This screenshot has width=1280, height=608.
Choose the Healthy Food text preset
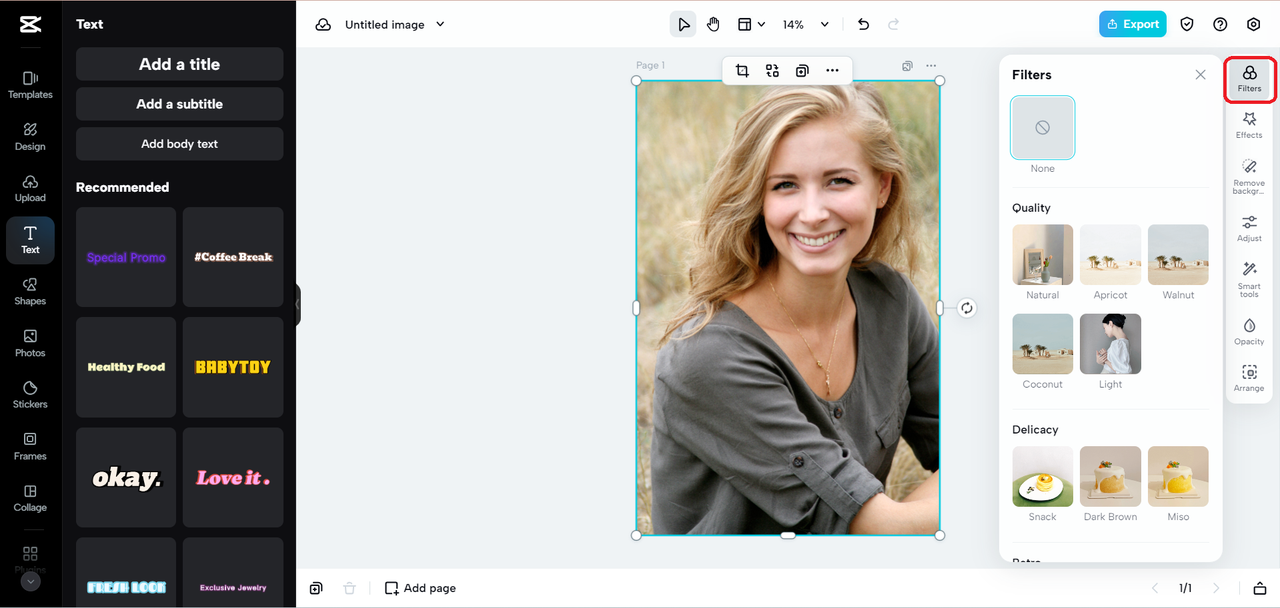126,367
